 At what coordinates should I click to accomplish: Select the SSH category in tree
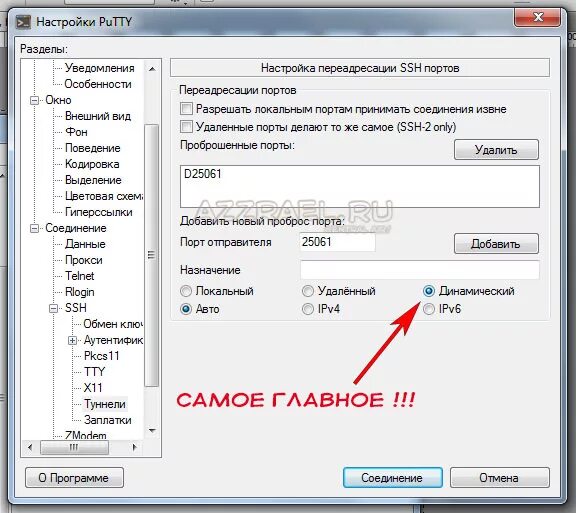coord(76,308)
